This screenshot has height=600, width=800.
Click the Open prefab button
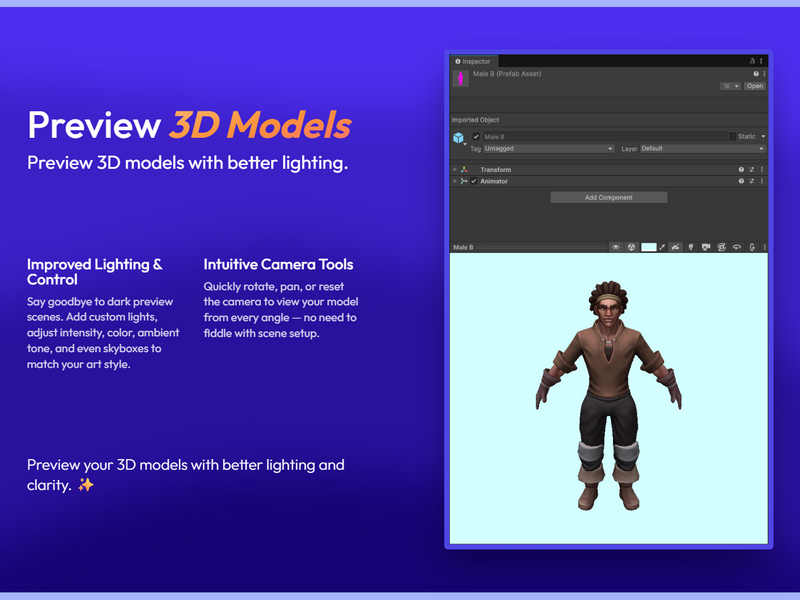pyautogui.click(x=755, y=86)
